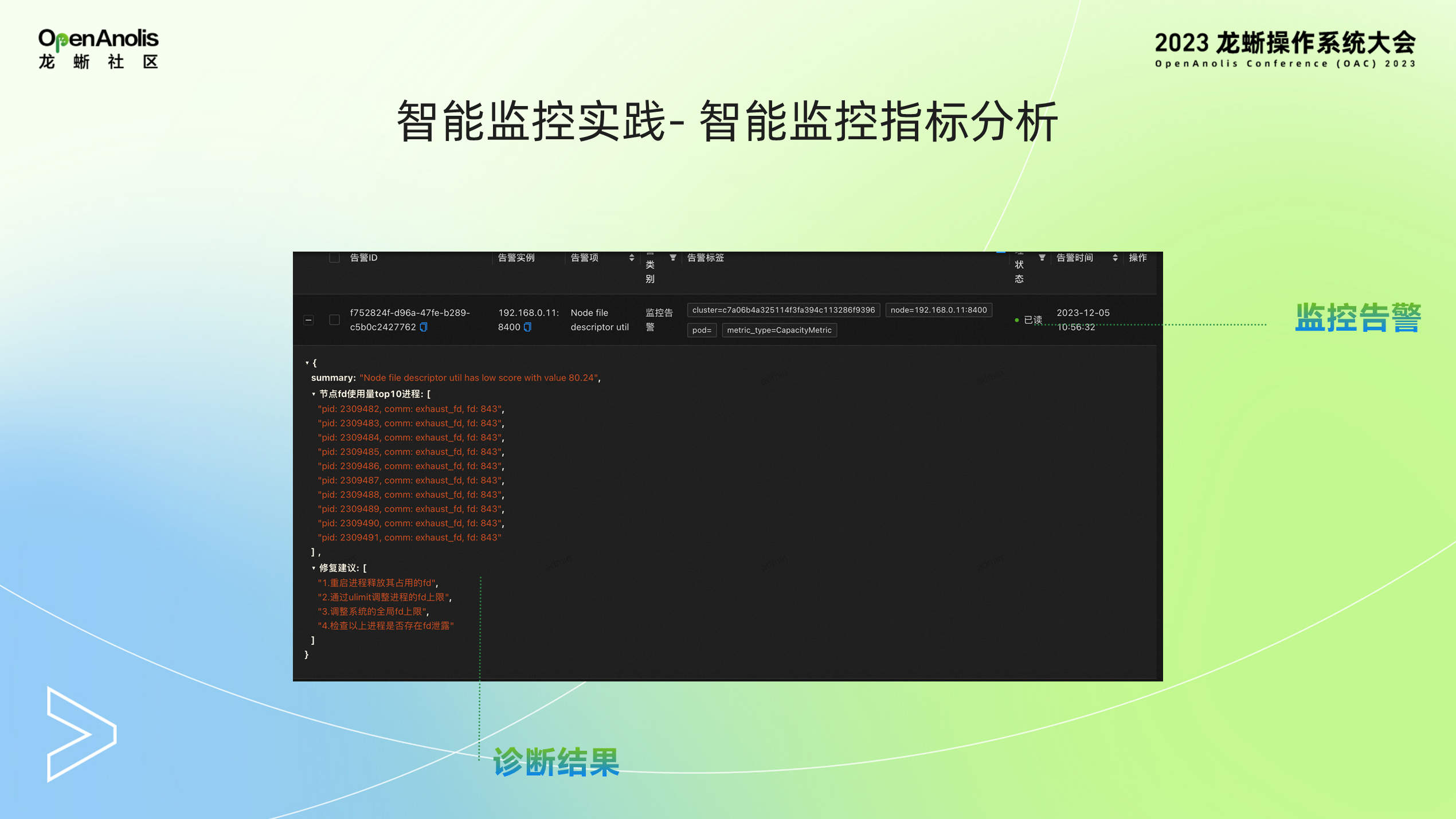Select the pid: 2309482 process entry
The width and height of the screenshot is (1456, 819).
coord(410,409)
